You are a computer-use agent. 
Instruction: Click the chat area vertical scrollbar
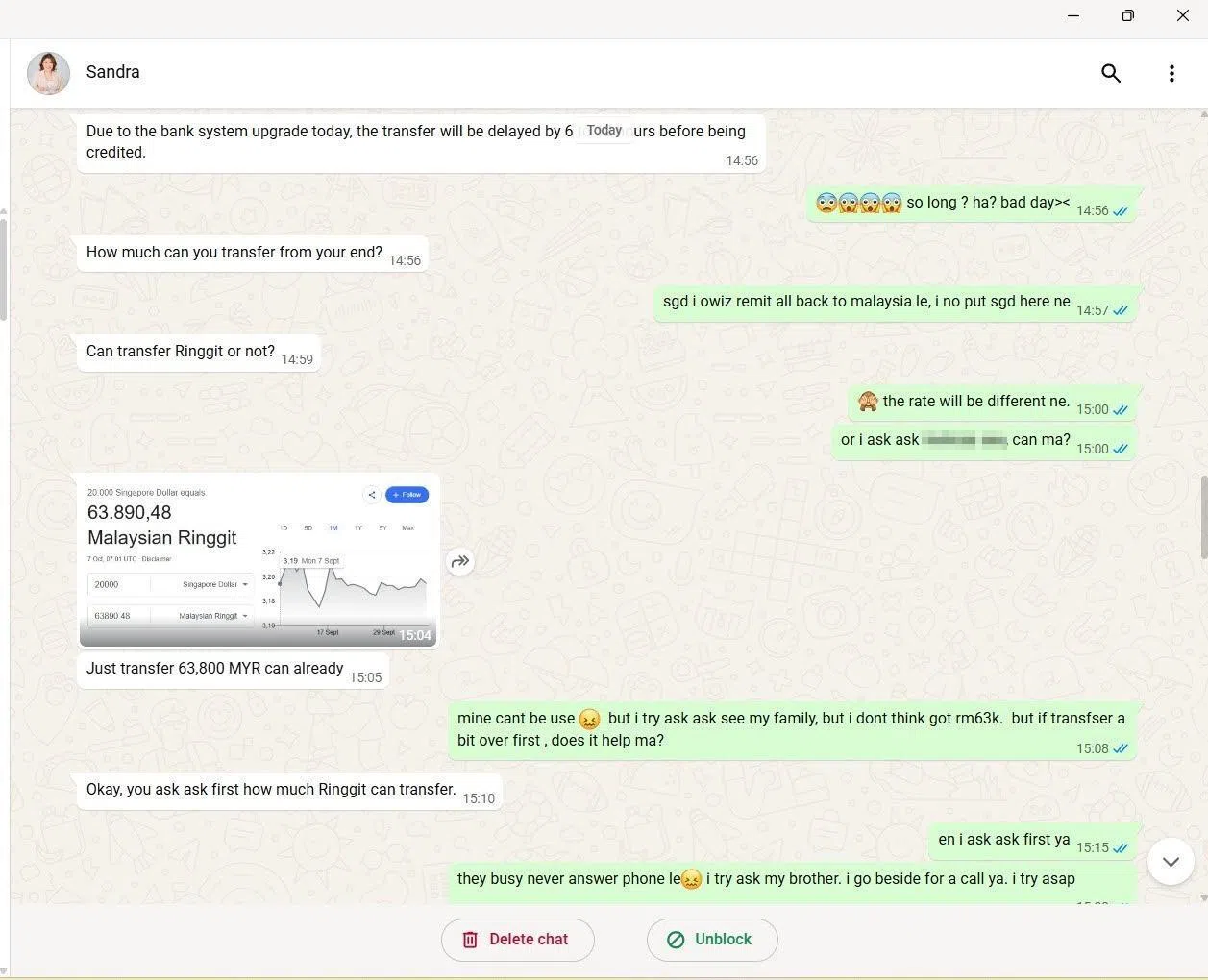(x=1203, y=516)
